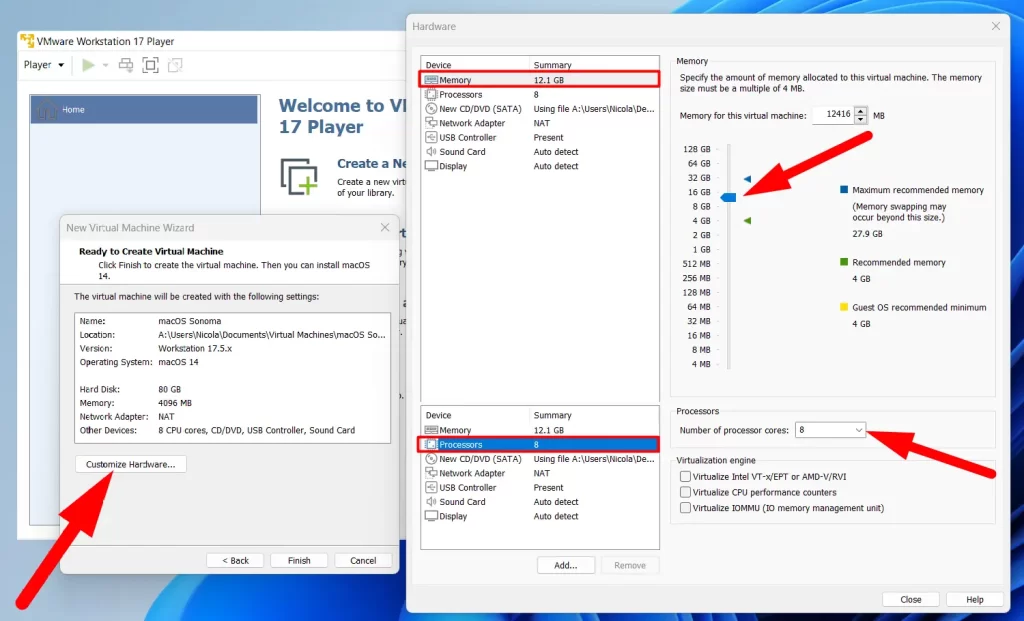Open the Create a New Virtual Machine link
Viewport: 1024px width, 621px height.
point(371,164)
